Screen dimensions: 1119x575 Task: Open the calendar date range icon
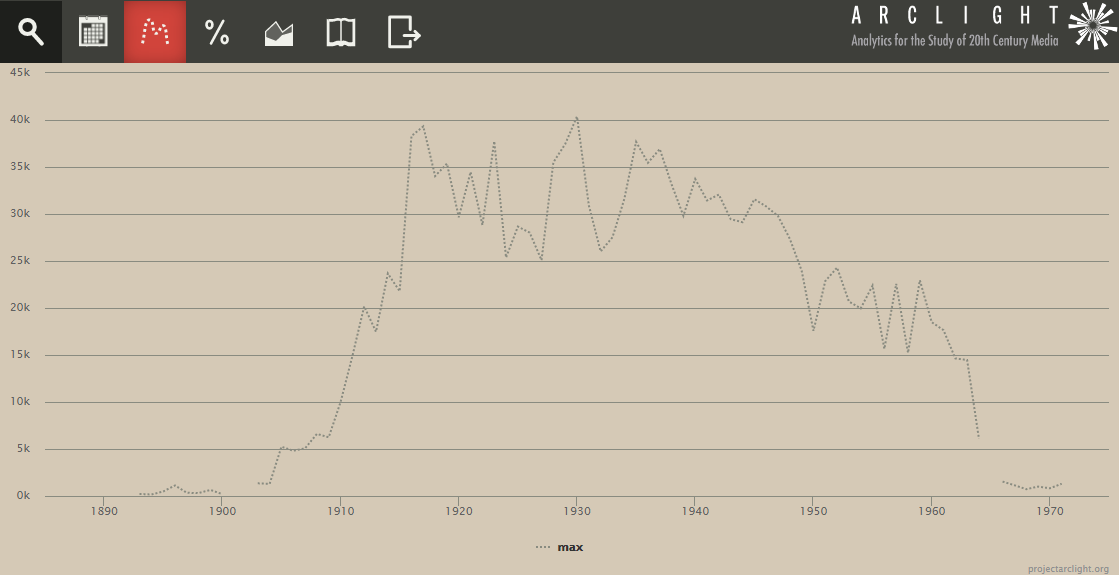tap(93, 32)
